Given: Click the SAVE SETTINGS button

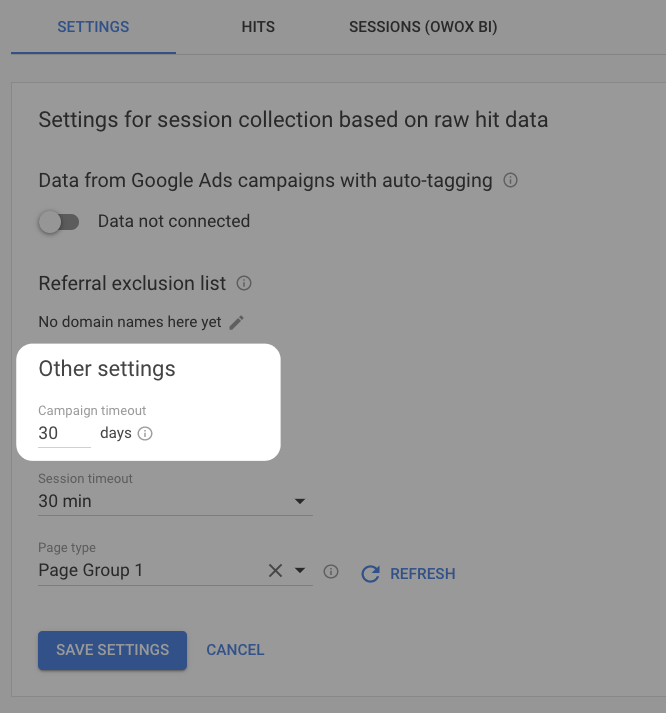Looking at the screenshot, I should pyautogui.click(x=112, y=650).
